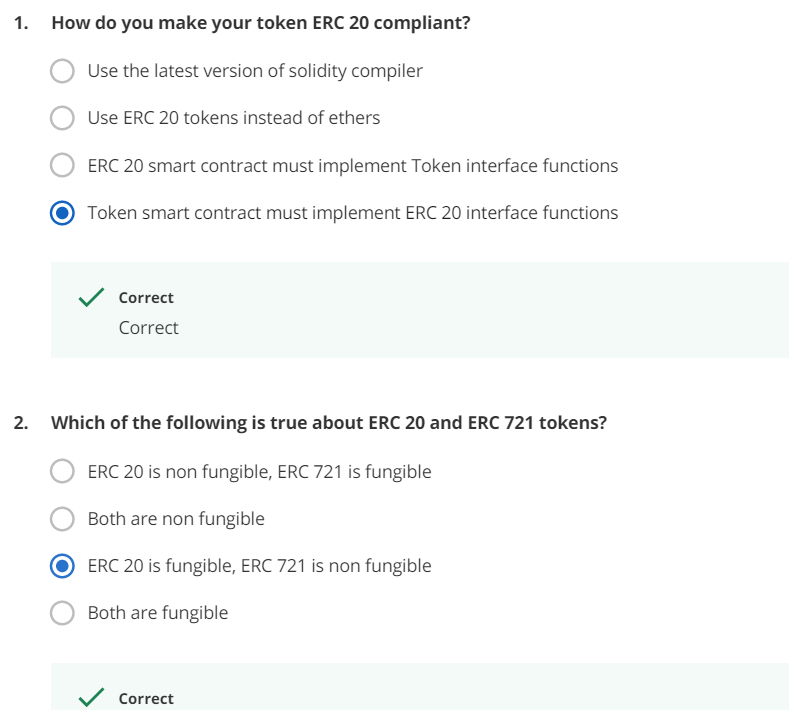Click option text 'Both are fungible'
789x710 pixels.
click(158, 613)
